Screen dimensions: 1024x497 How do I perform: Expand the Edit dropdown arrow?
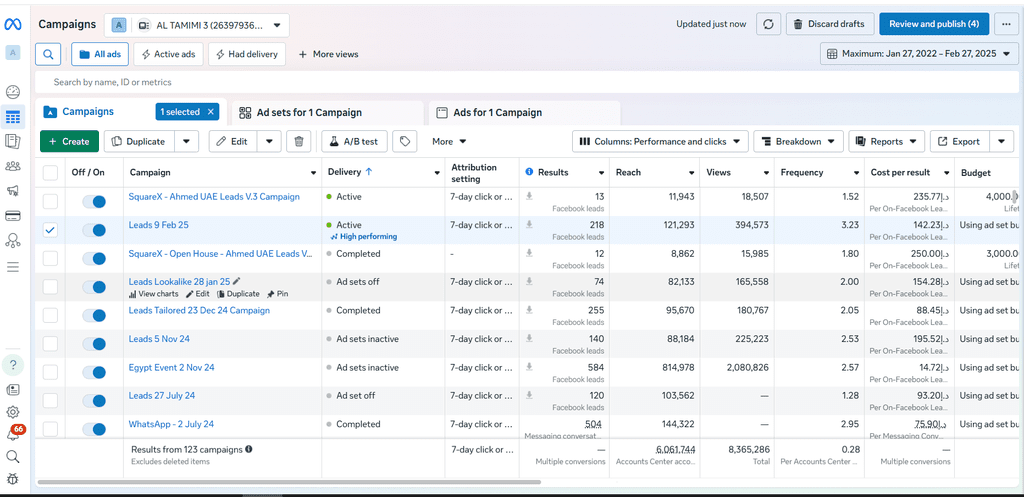click(269, 141)
